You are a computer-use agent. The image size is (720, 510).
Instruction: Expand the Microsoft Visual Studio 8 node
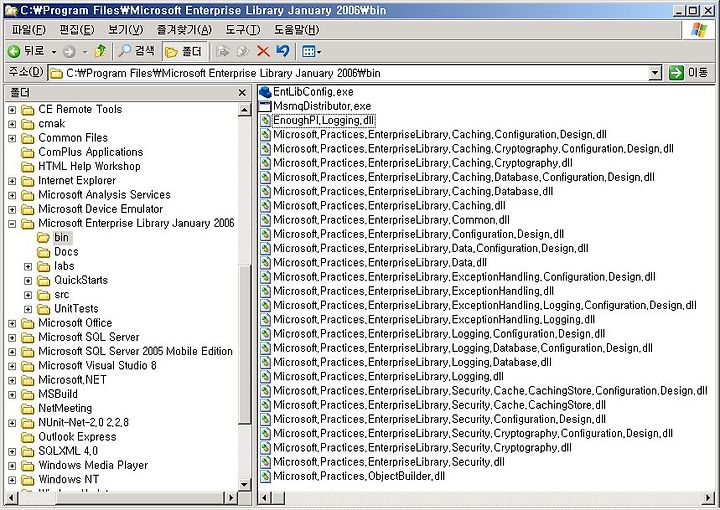pos(12,366)
